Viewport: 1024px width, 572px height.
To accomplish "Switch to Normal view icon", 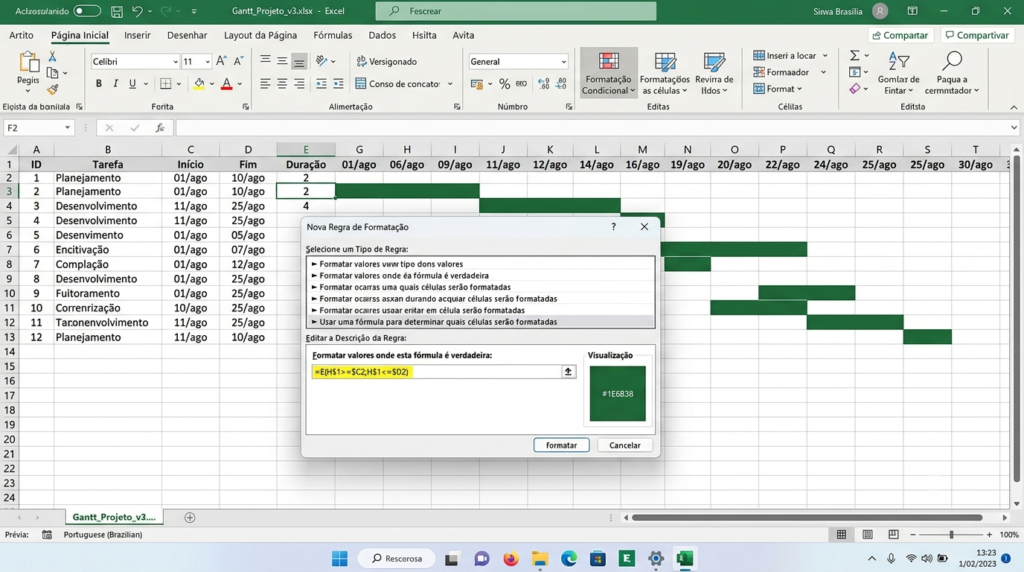I will pyautogui.click(x=841, y=534).
